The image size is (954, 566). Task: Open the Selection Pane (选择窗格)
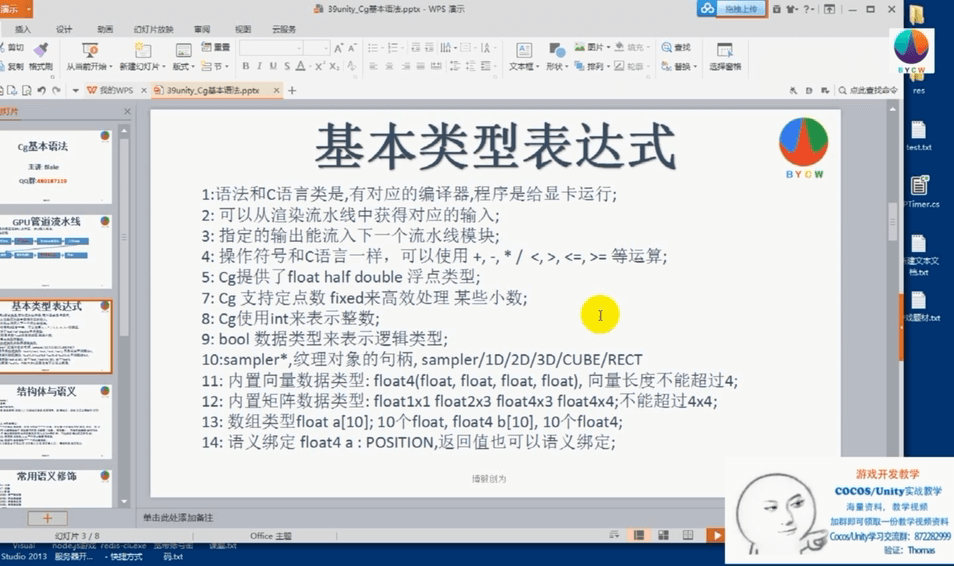pos(725,57)
